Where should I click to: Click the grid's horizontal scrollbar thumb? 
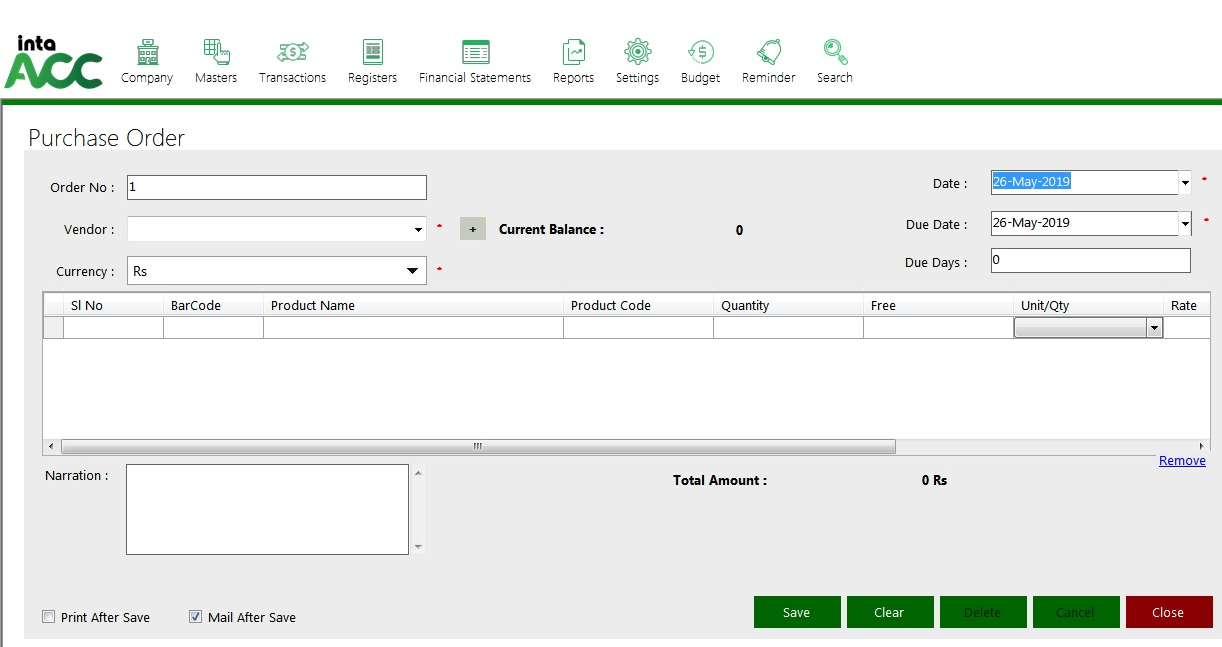click(478, 446)
